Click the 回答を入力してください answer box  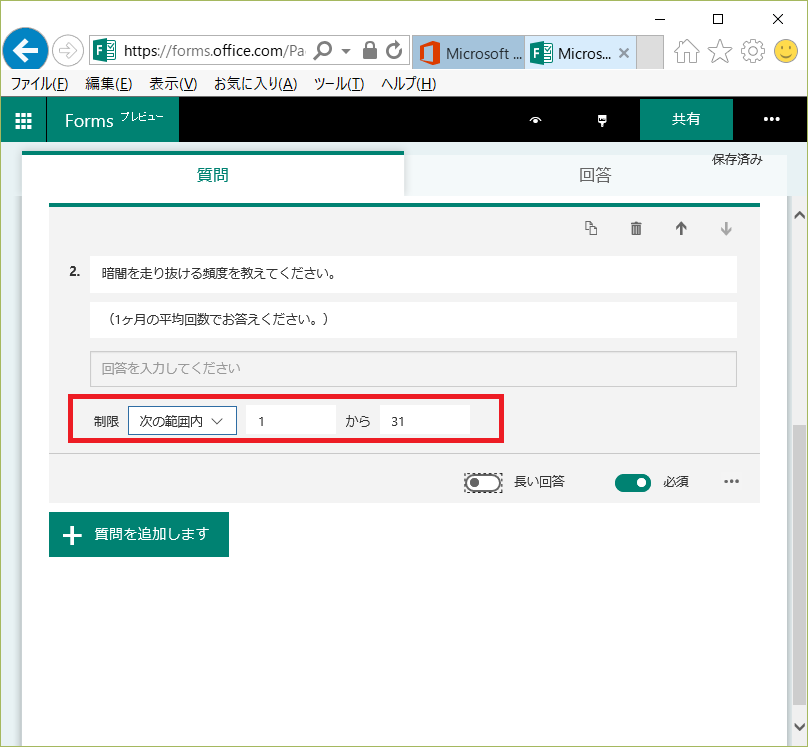(413, 369)
